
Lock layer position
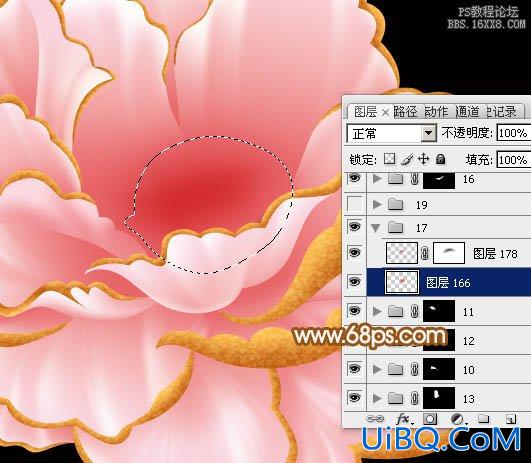[424, 159]
